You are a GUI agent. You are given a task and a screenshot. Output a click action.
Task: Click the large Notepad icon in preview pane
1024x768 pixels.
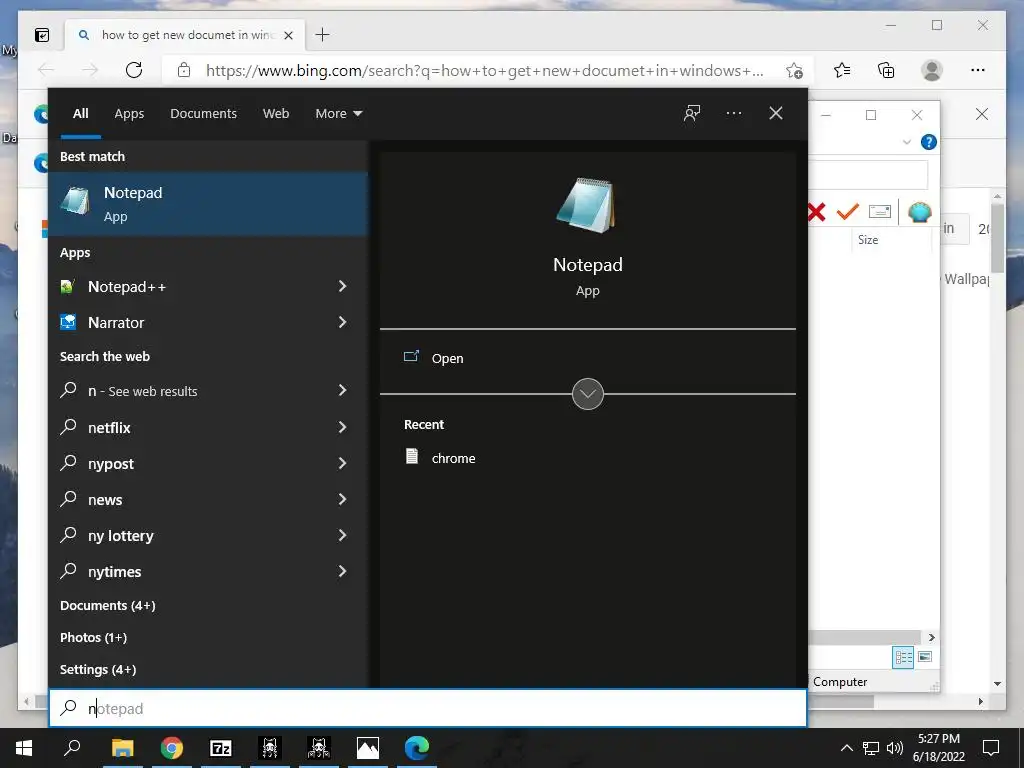click(586, 205)
